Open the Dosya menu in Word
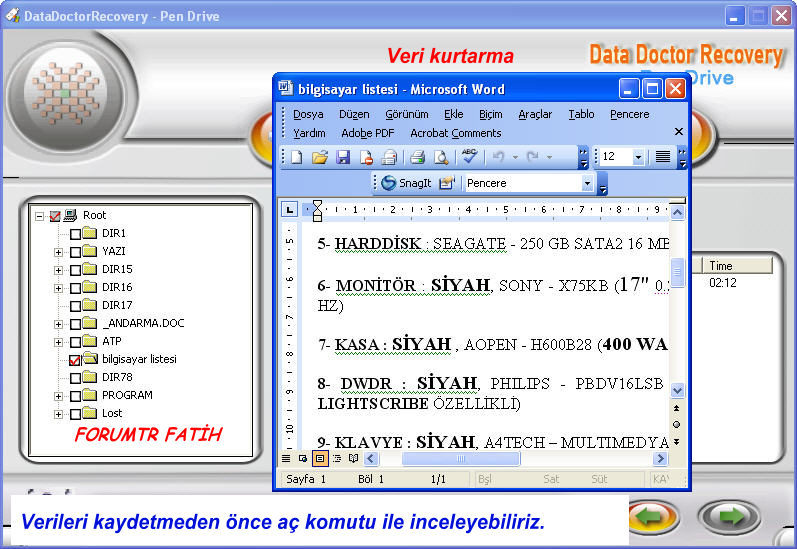Viewport: 797px width, 549px height. coord(308,114)
